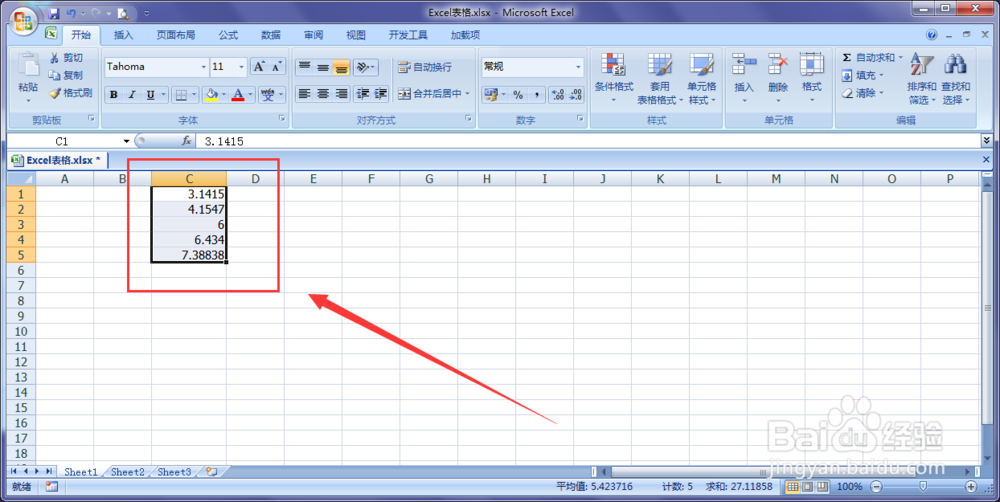Open 查找和选择 find and select
Image resolution: width=1000 pixels, height=502 pixels.
pos(955,78)
